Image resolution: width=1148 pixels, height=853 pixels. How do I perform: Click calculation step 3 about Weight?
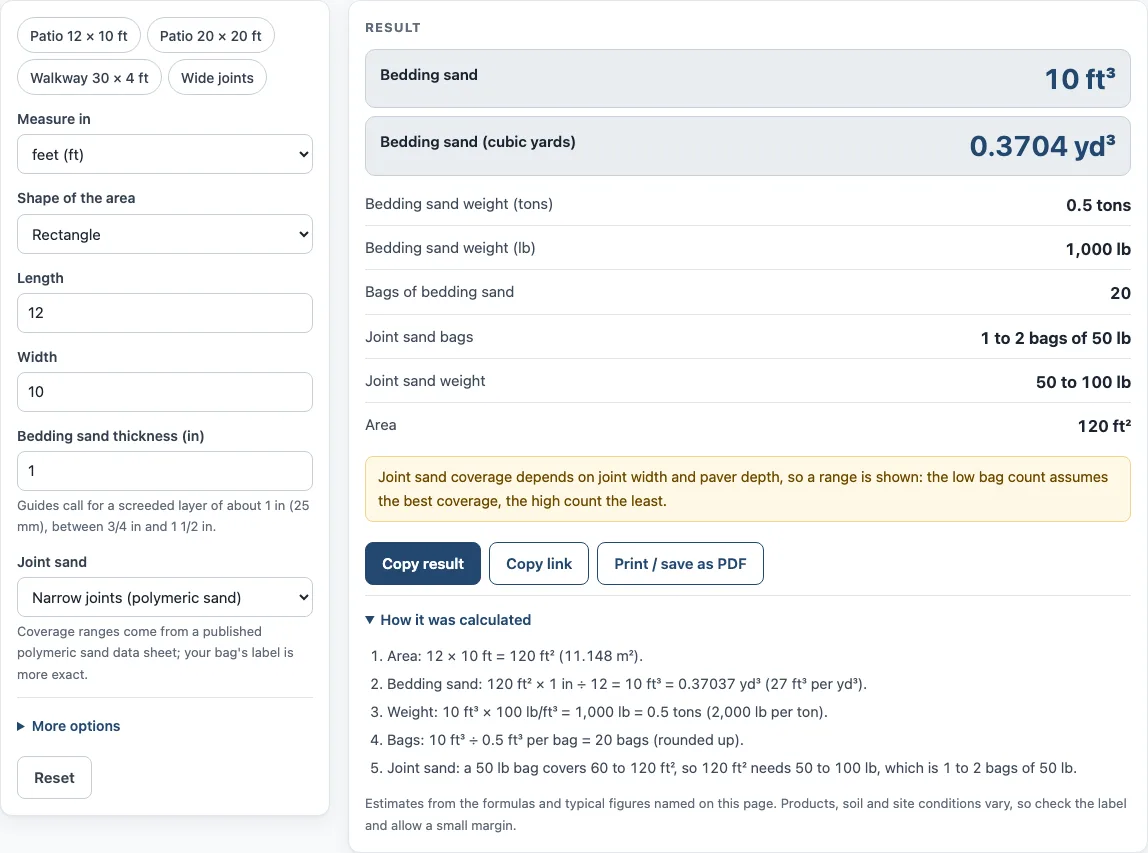coord(607,712)
